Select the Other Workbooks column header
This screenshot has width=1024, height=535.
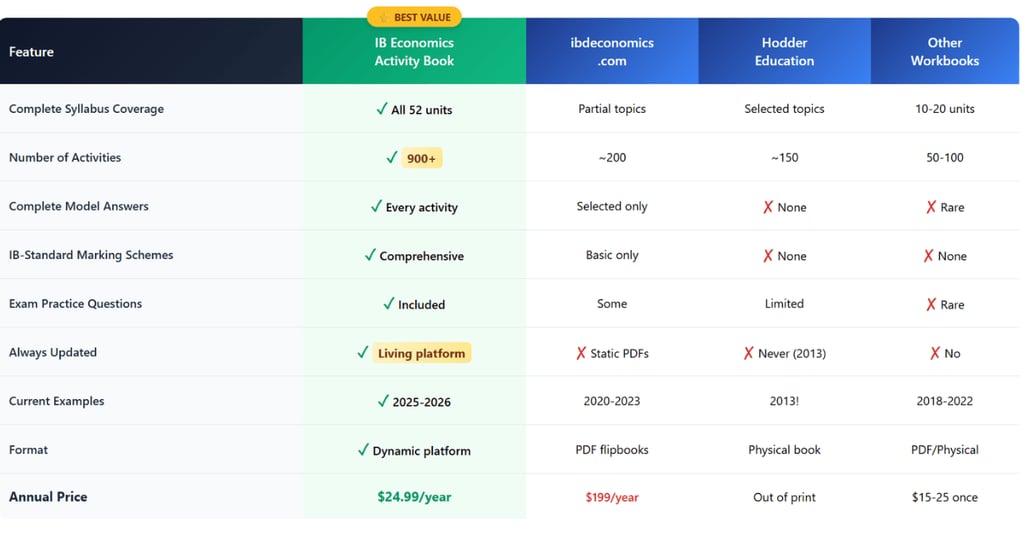(x=944, y=52)
